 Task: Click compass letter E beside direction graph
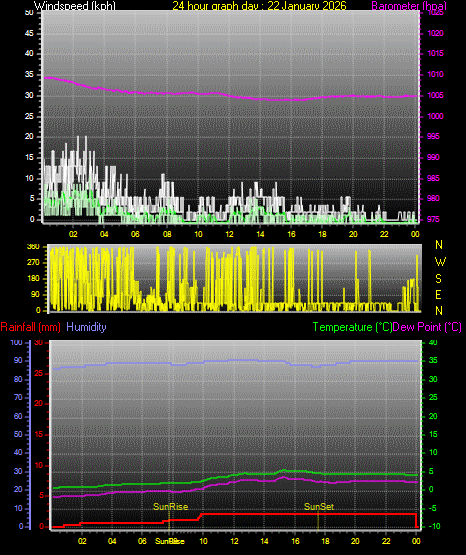coord(438,295)
